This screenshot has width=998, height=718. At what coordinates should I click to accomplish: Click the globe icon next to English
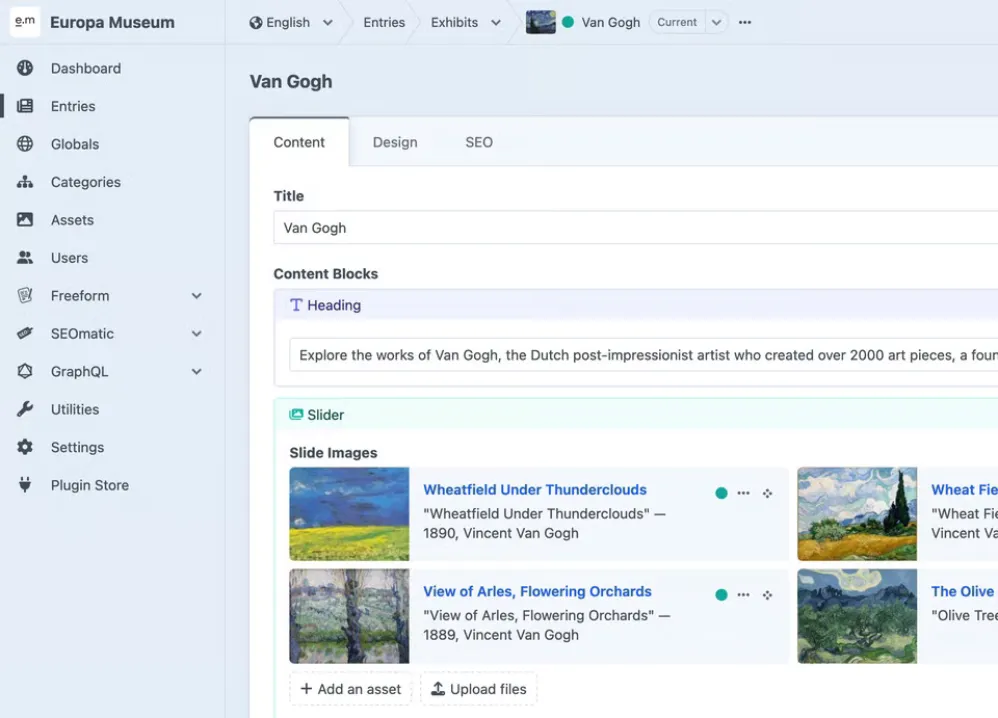[256, 22]
